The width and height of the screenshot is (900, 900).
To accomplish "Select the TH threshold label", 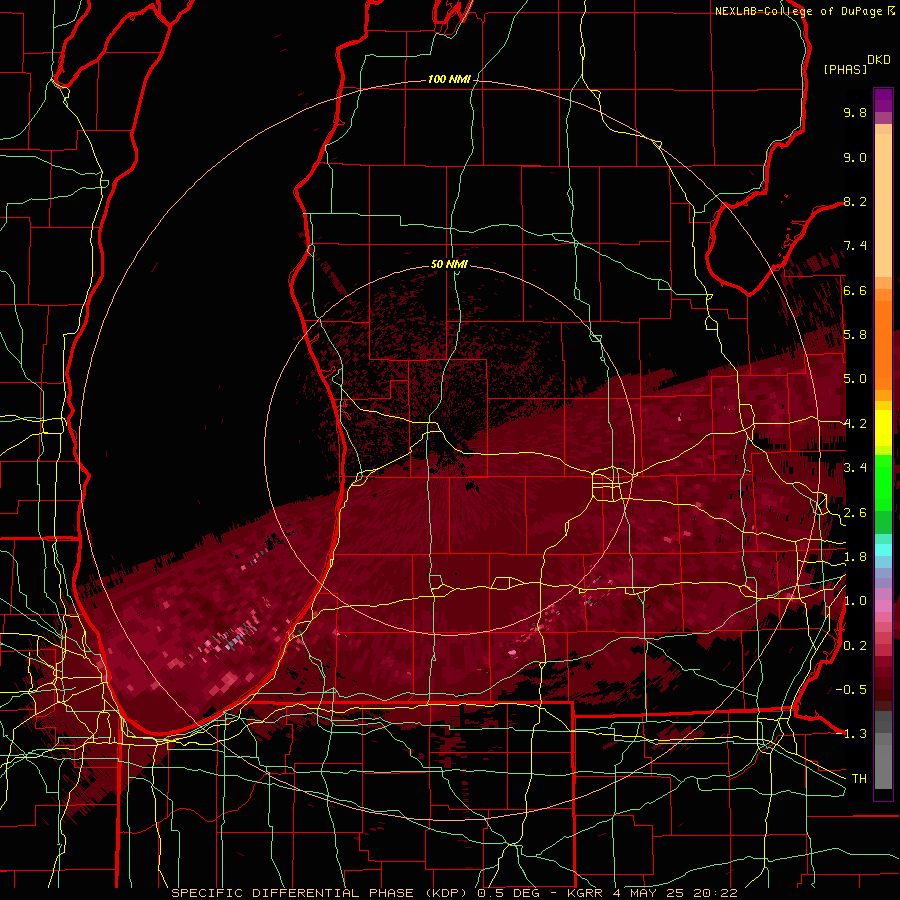I will click(x=859, y=778).
